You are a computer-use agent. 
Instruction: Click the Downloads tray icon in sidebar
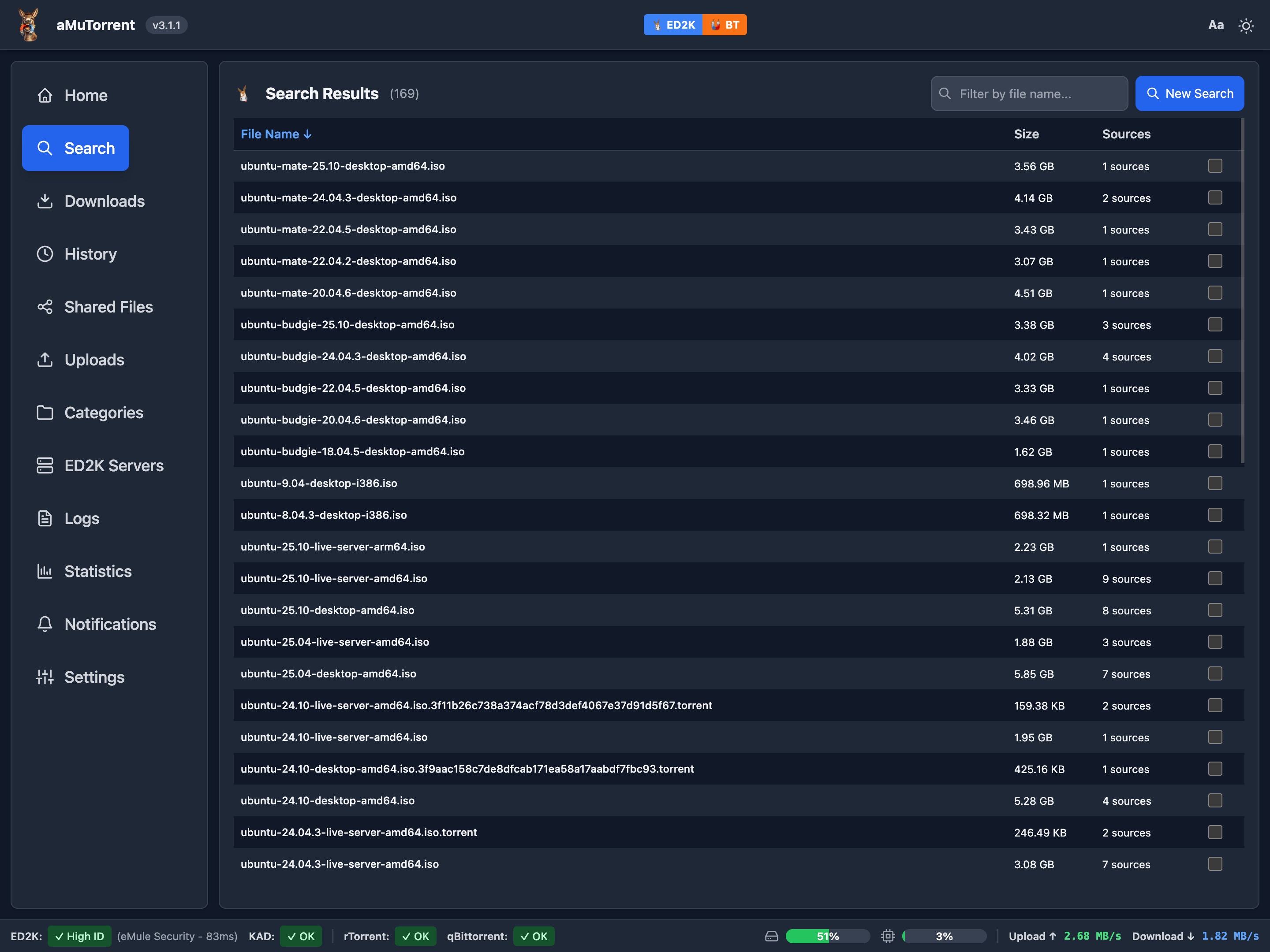(45, 201)
